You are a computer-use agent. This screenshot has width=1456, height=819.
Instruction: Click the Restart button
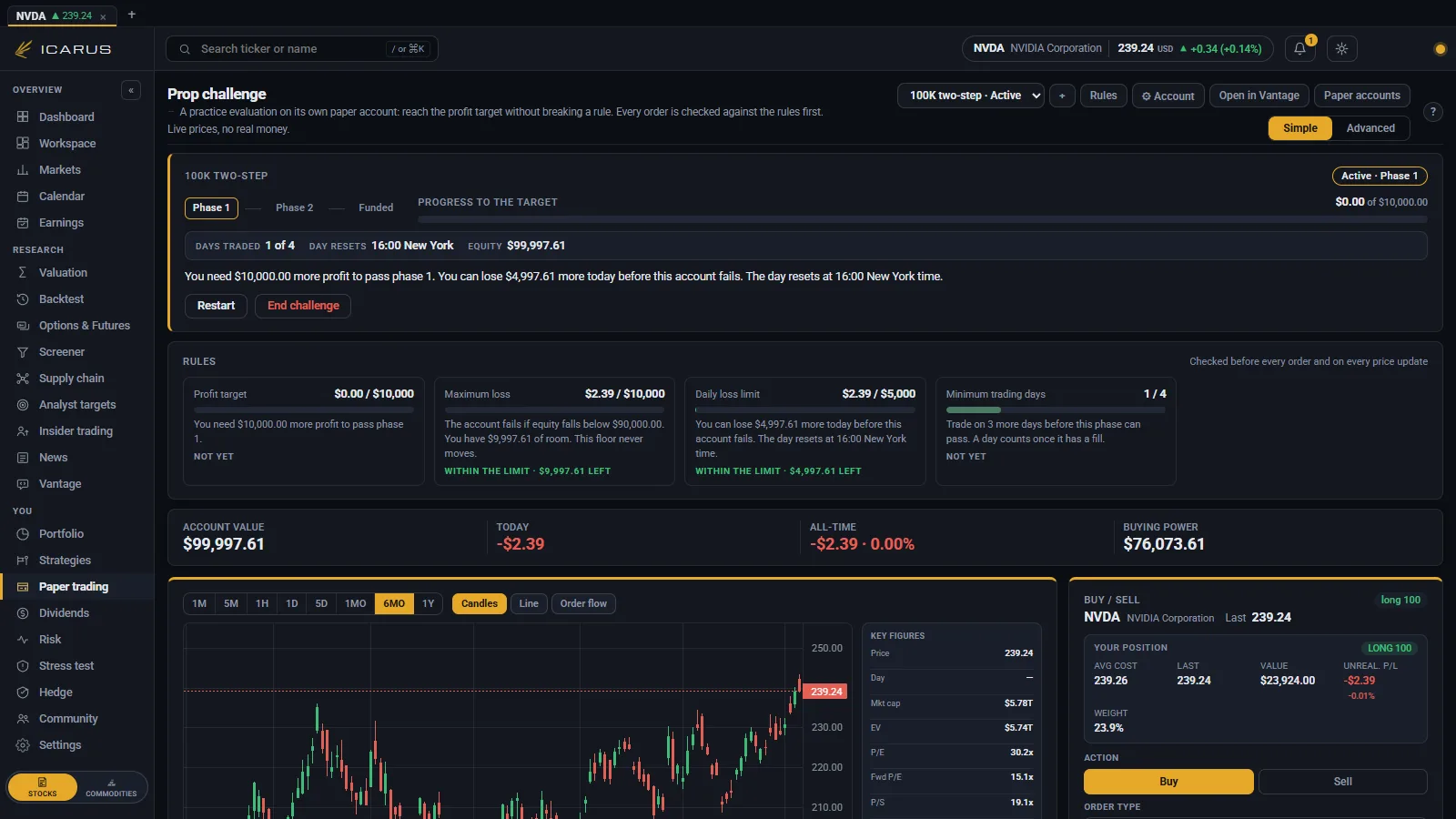click(216, 306)
